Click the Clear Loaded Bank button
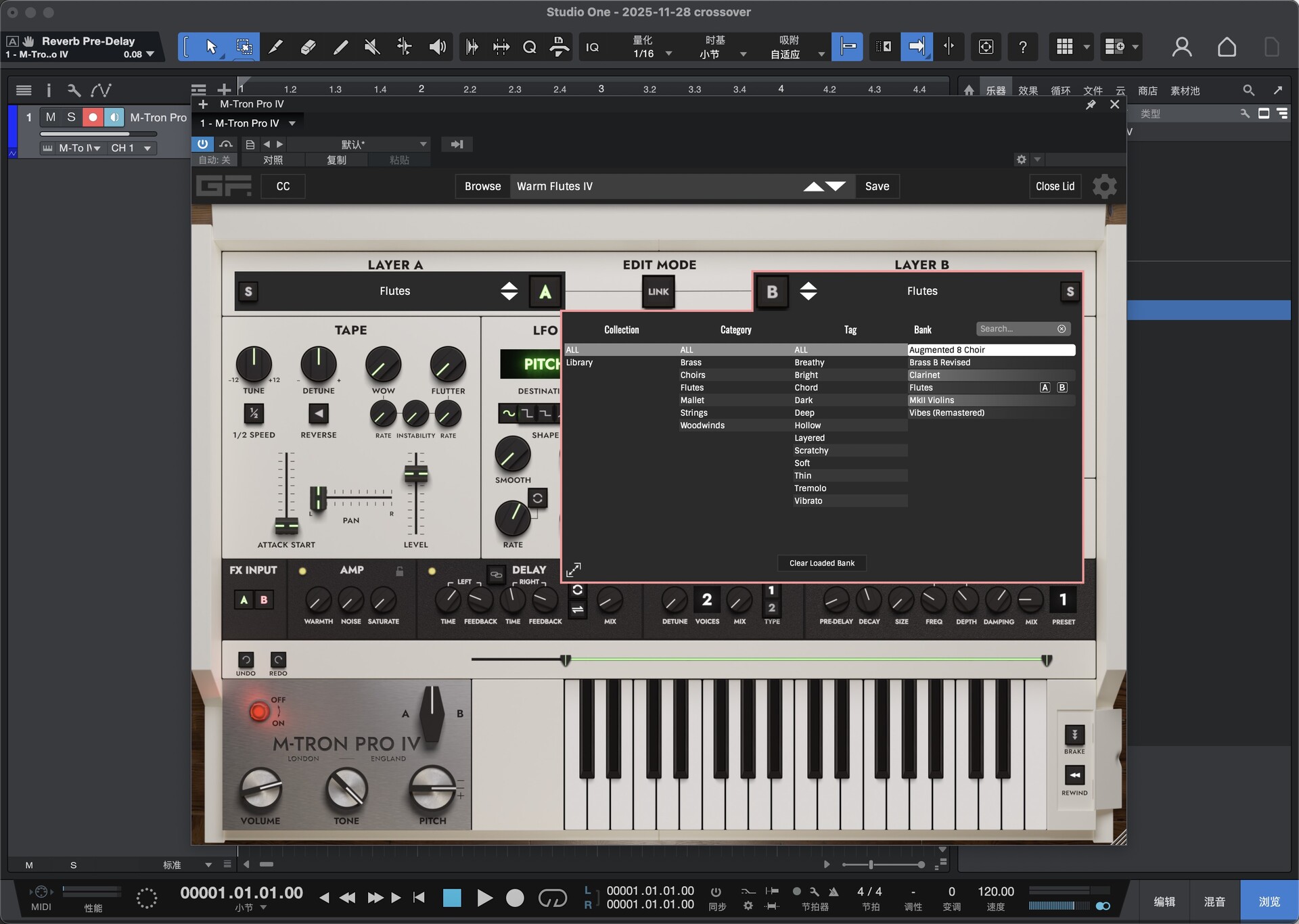Viewport: 1299px width, 924px height. point(821,563)
